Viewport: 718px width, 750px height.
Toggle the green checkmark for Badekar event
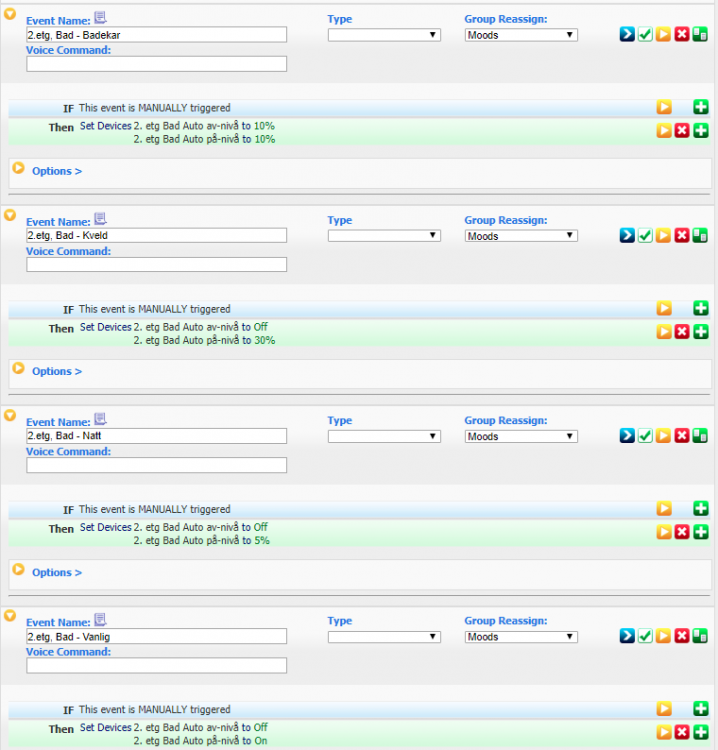(x=645, y=35)
